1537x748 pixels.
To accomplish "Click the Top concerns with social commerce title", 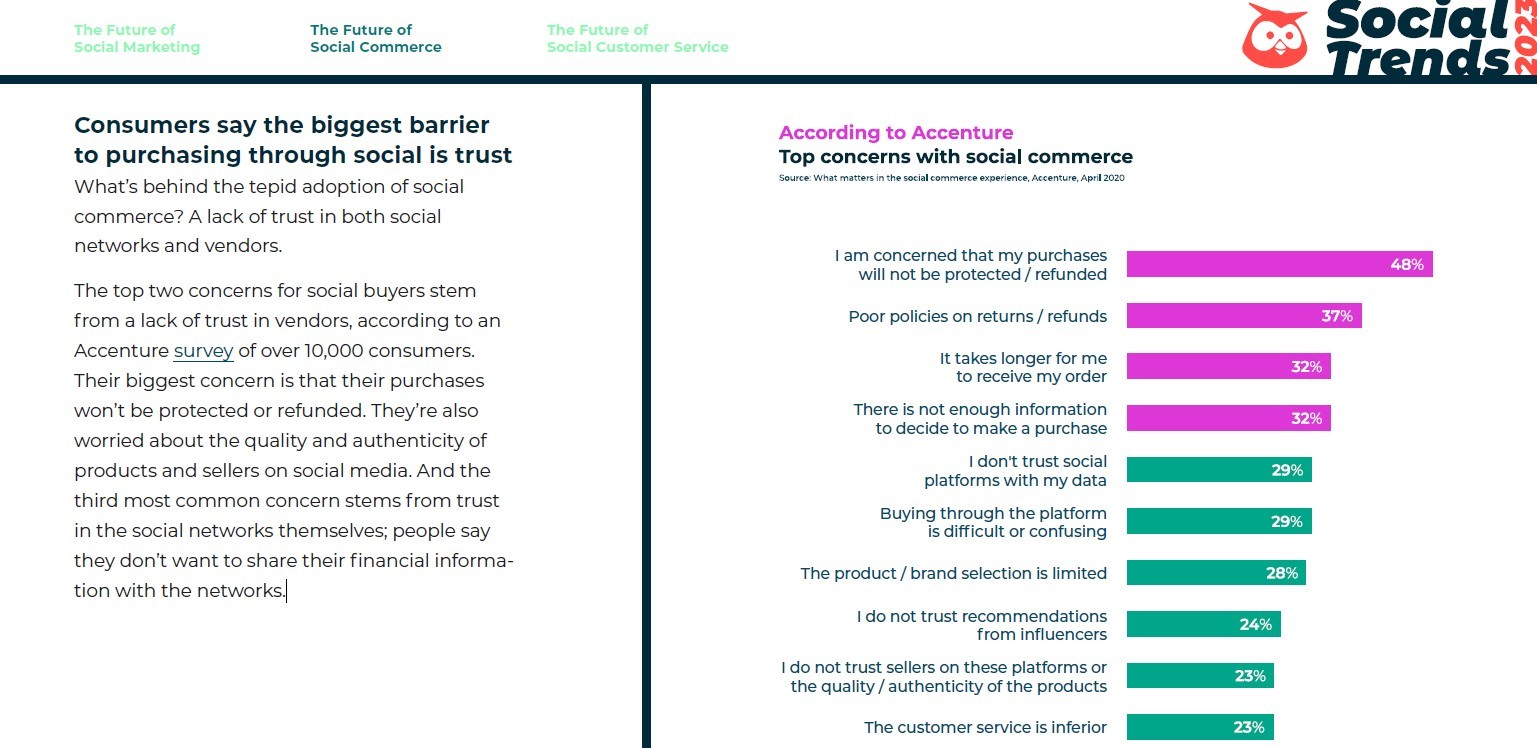I will [x=955, y=157].
